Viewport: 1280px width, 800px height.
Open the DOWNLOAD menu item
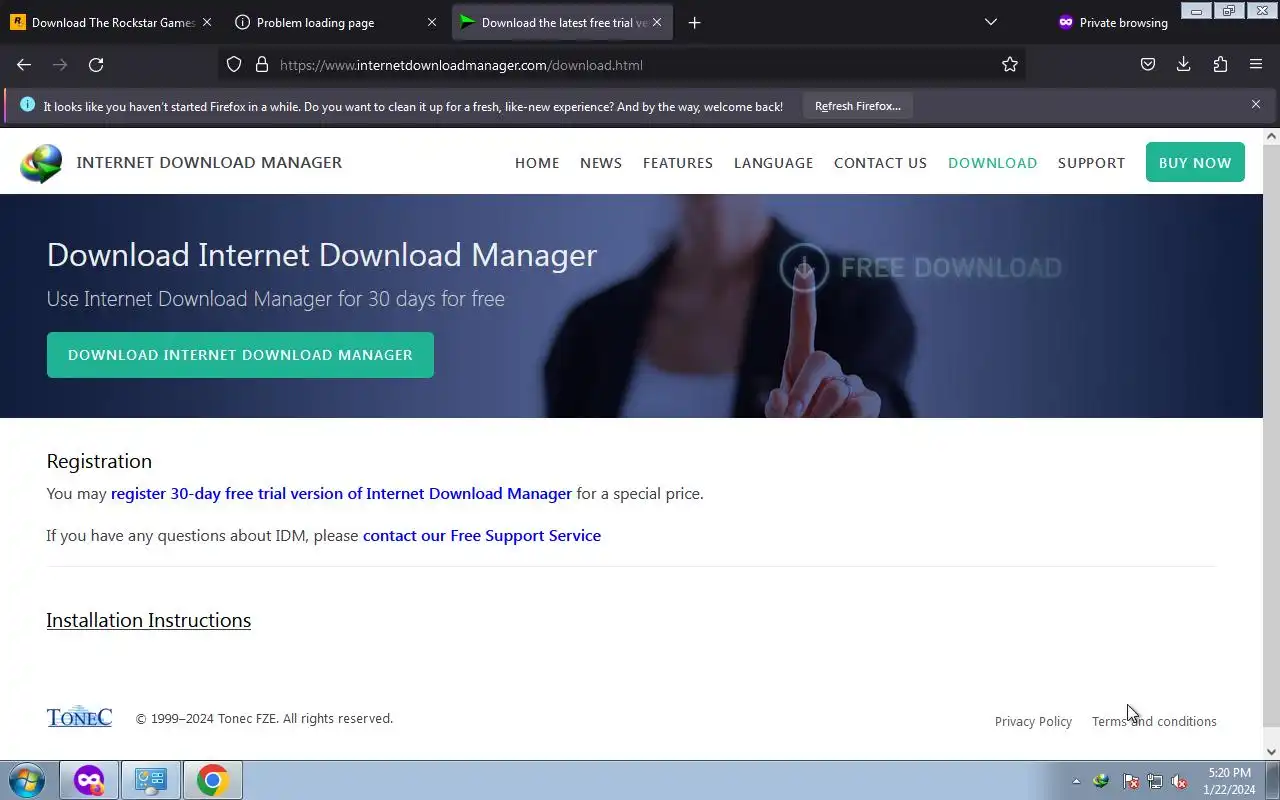pyautogui.click(x=993, y=163)
